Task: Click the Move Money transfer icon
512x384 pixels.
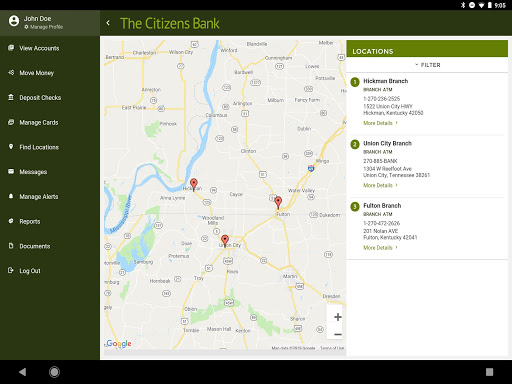Action: [x=11, y=72]
